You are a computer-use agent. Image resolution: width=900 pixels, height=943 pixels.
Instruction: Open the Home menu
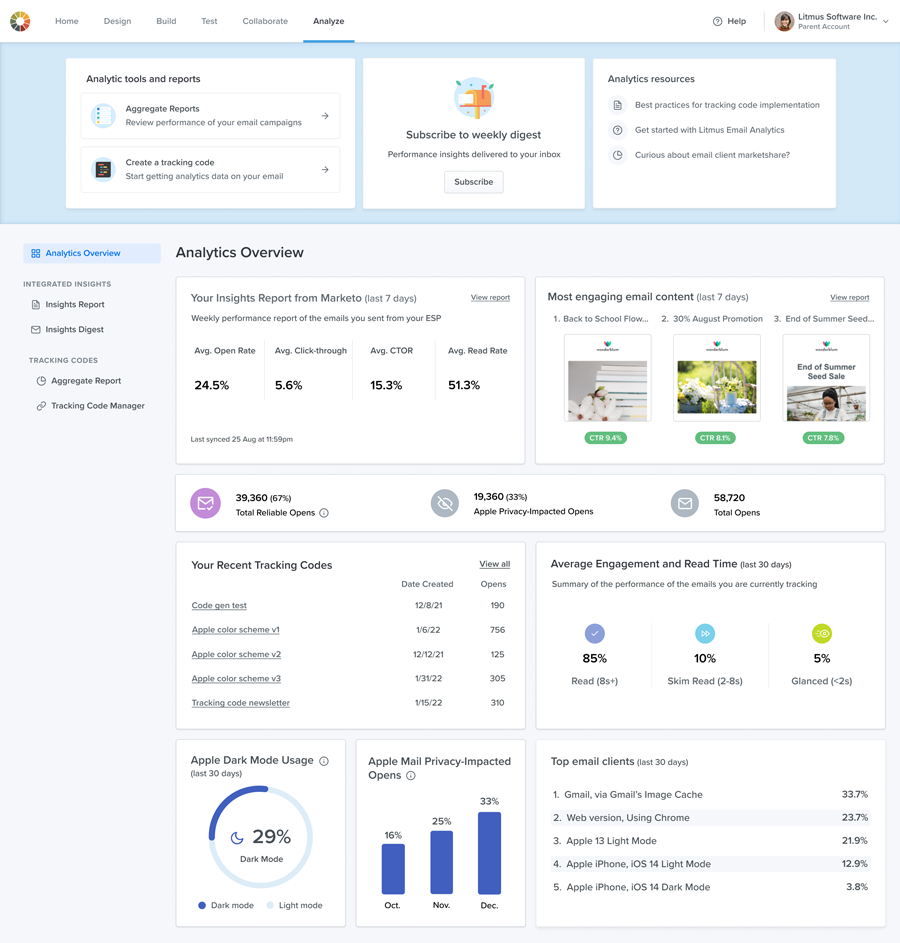[67, 21]
